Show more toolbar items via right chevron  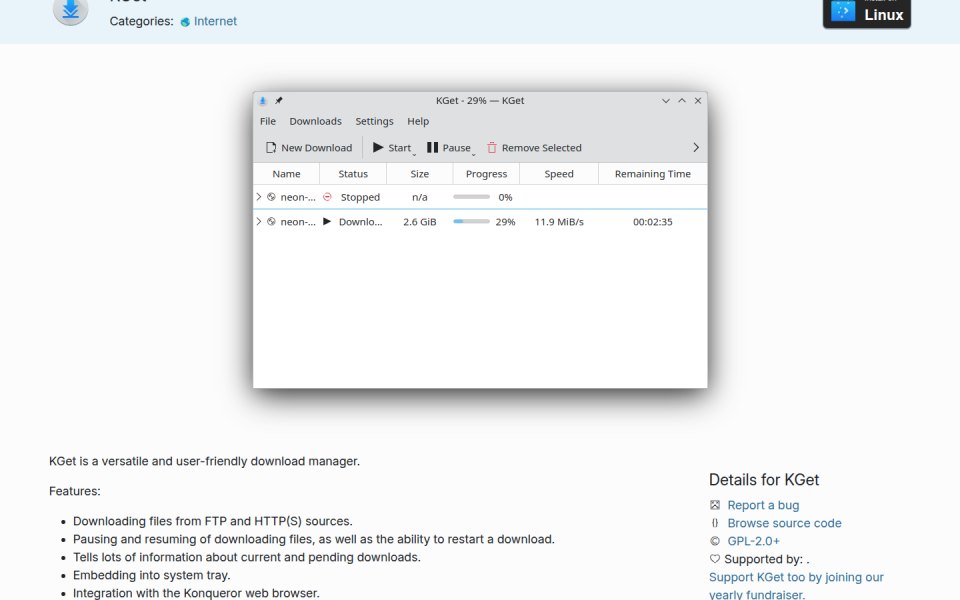pos(696,148)
